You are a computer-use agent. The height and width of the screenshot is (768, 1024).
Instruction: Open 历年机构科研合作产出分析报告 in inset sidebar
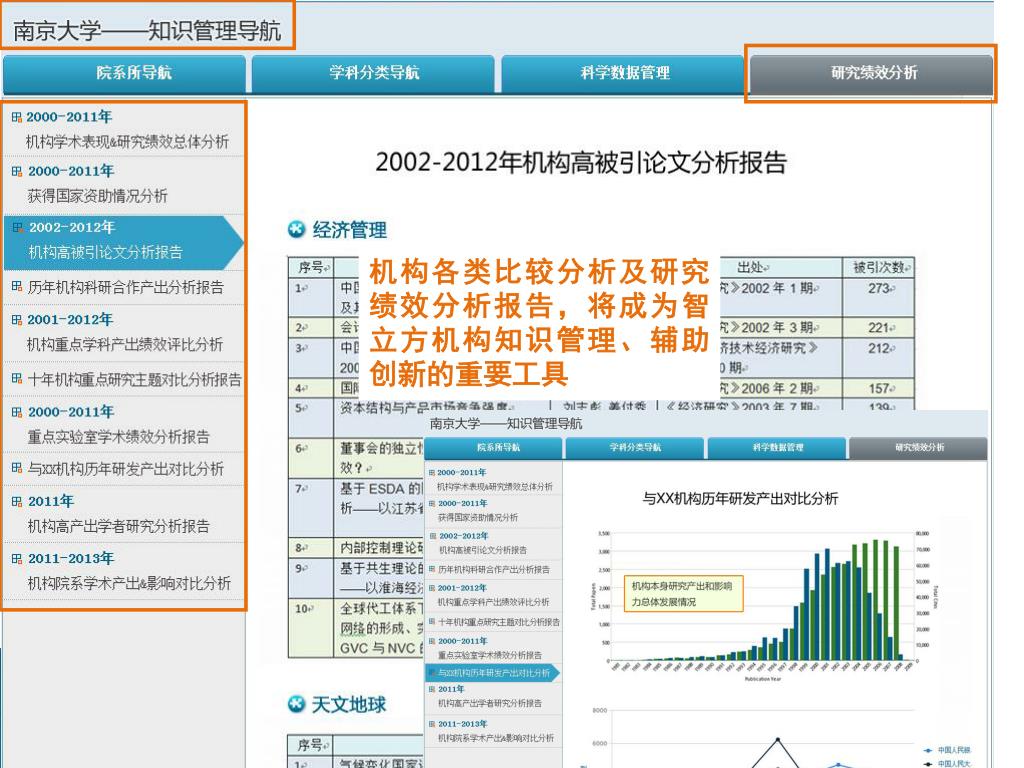pos(494,569)
